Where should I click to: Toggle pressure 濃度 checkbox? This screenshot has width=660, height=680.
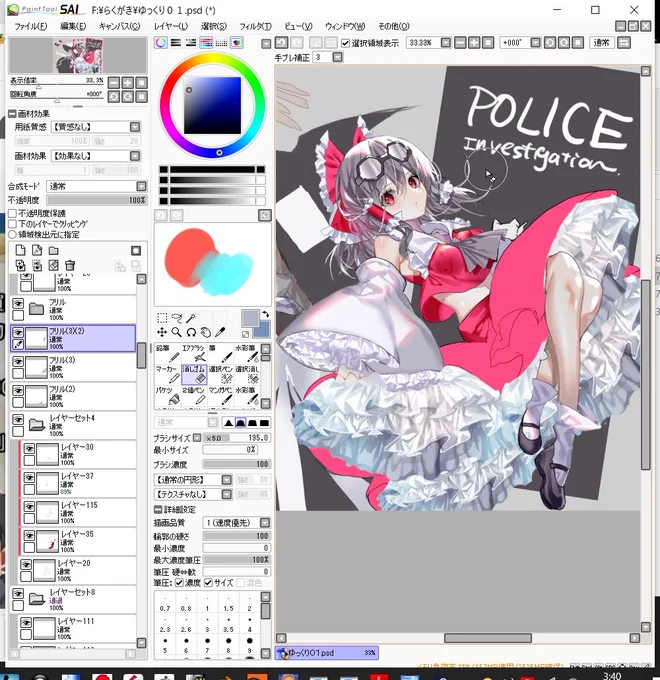[179, 582]
